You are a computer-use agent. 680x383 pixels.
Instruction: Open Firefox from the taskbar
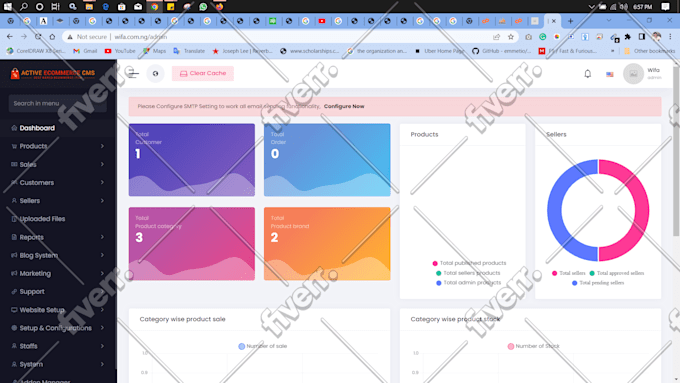click(219, 7)
